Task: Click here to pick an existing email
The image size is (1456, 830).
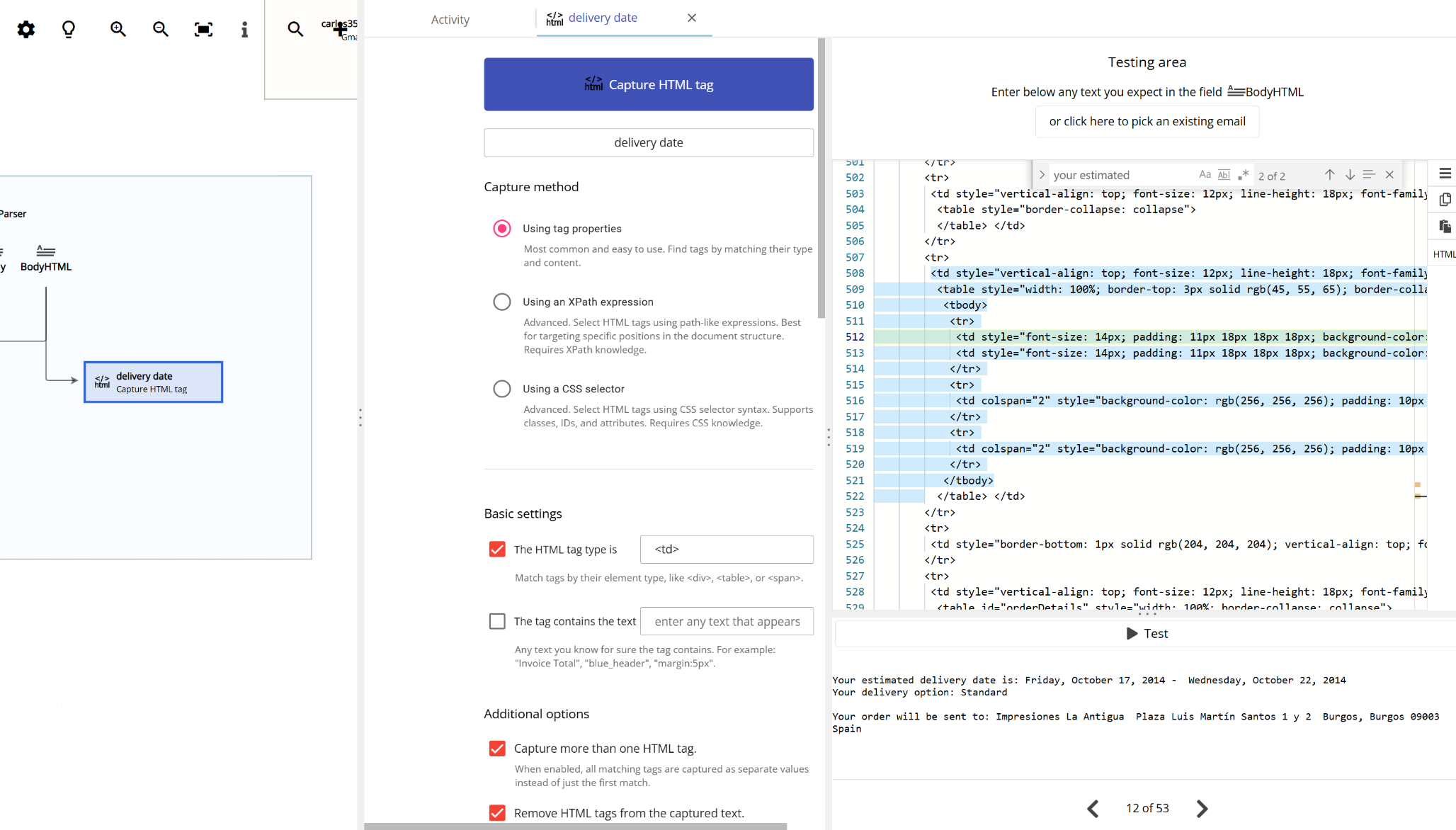Action: click(1147, 121)
